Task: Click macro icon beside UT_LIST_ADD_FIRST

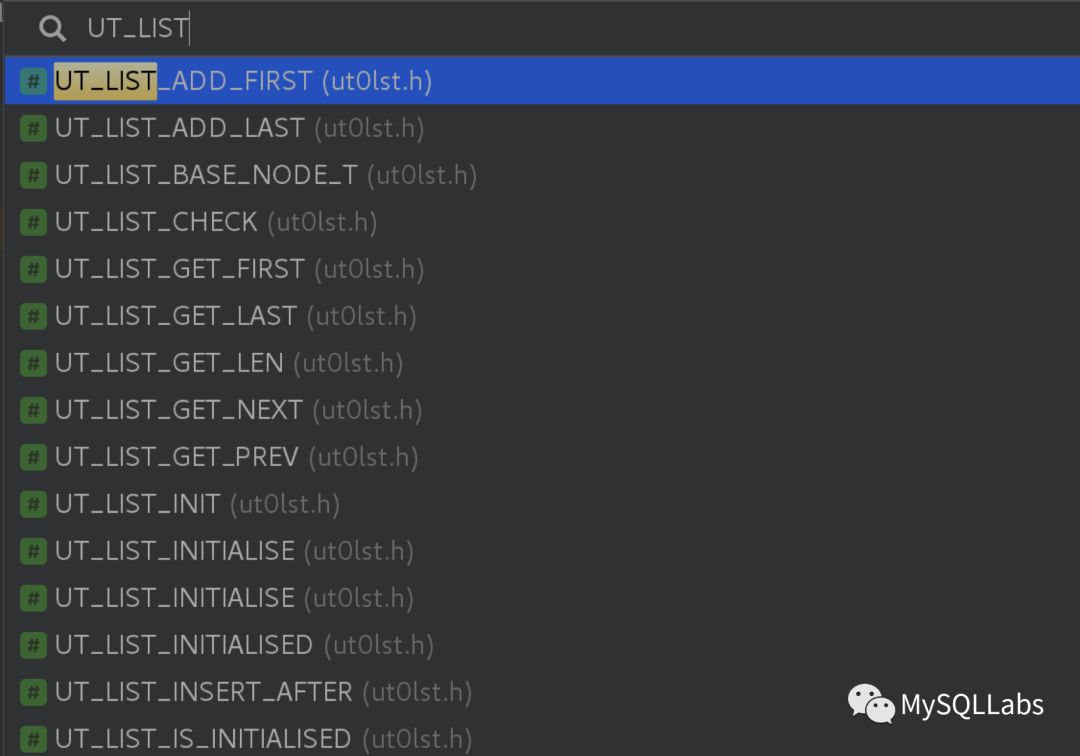Action: point(33,81)
